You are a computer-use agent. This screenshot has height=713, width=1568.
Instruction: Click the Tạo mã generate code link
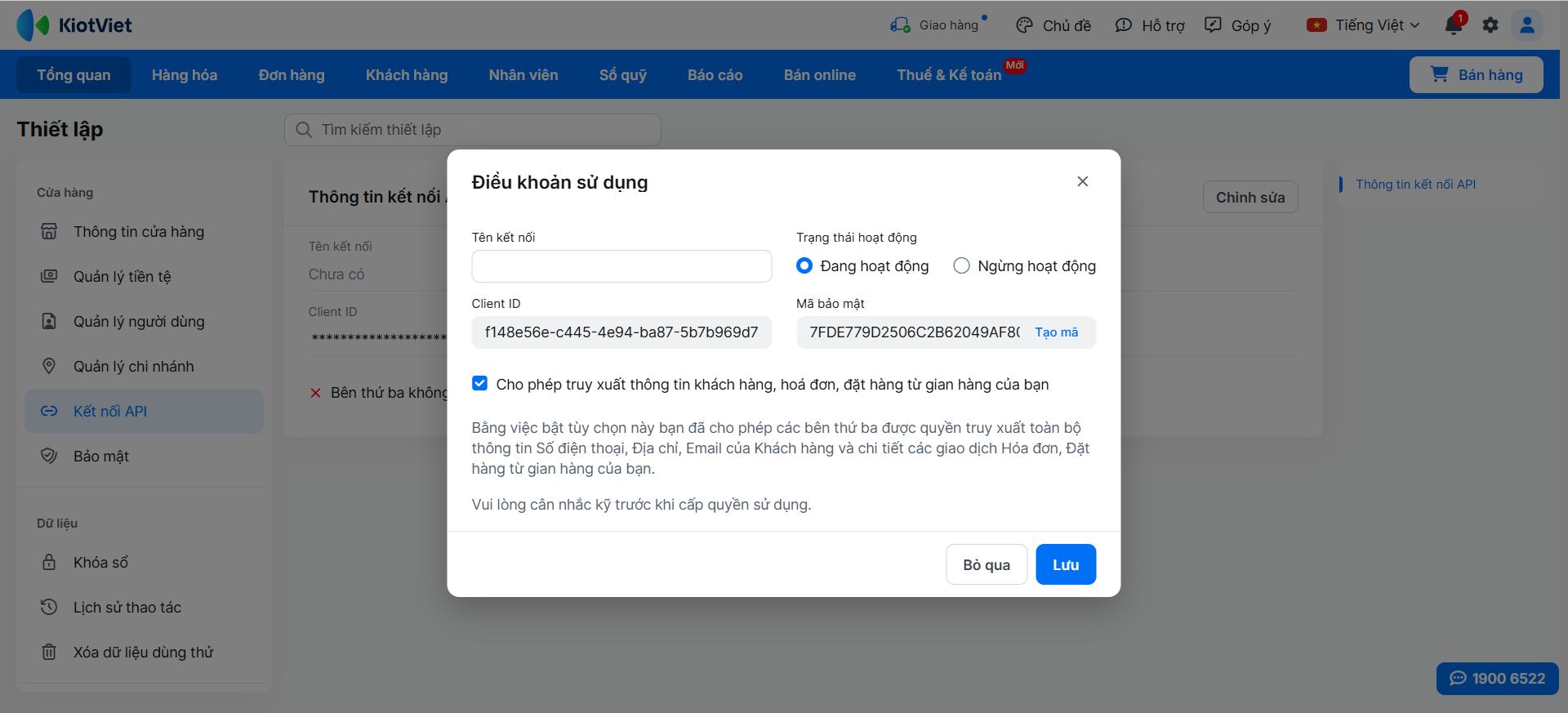tap(1056, 332)
